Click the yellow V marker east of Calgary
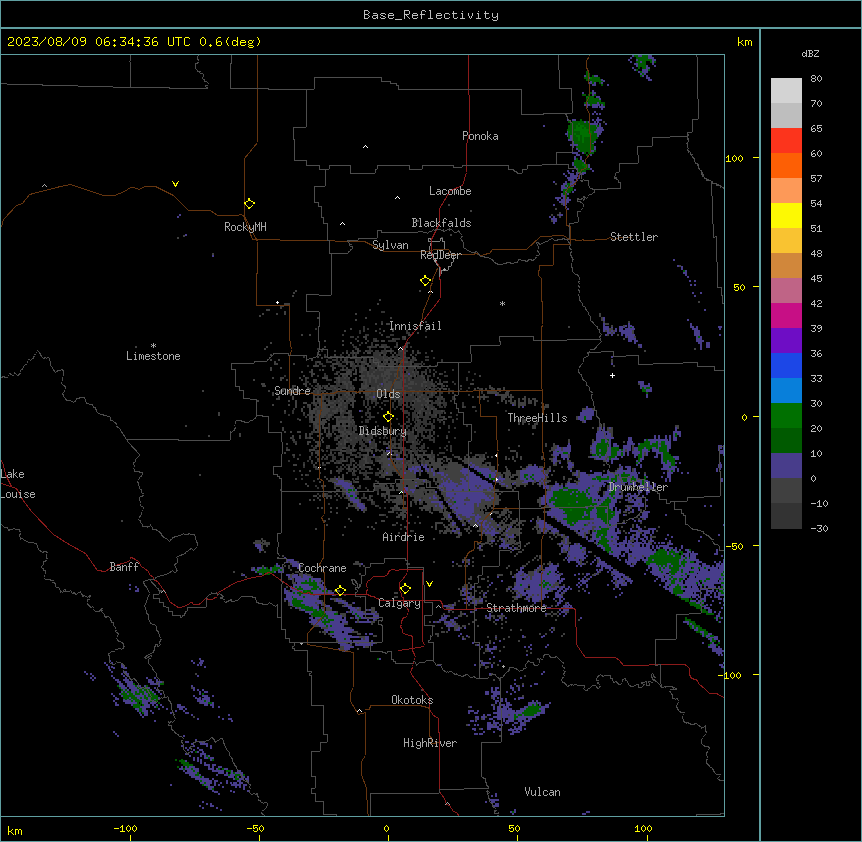Image resolution: width=862 pixels, height=842 pixels. (429, 584)
